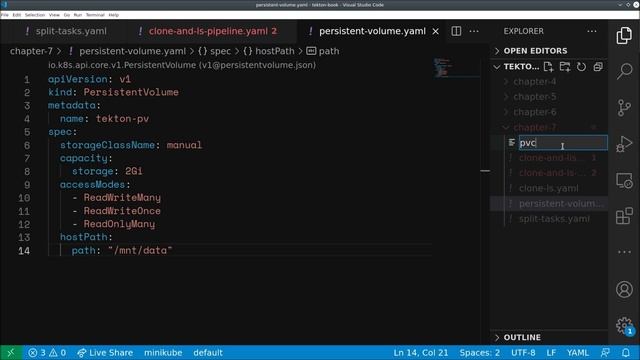Show additional views ellipsis in activity bar
The image size is (640, 360).
point(624,252)
